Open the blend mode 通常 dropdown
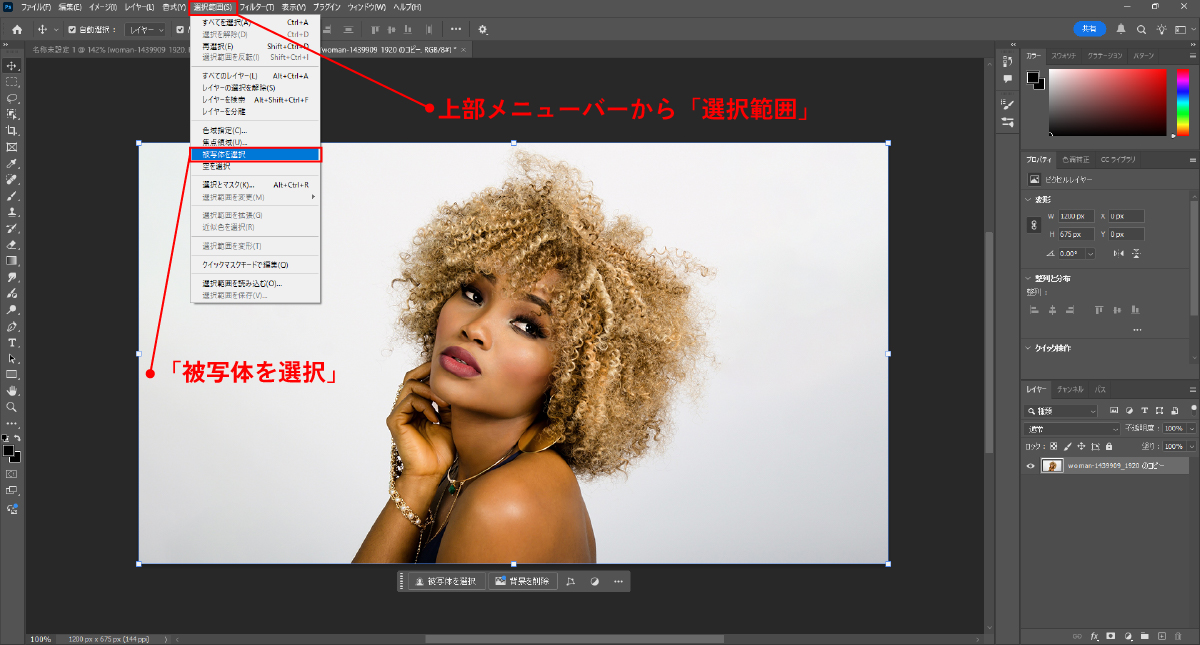1200x645 pixels. pyautogui.click(x=1070, y=428)
